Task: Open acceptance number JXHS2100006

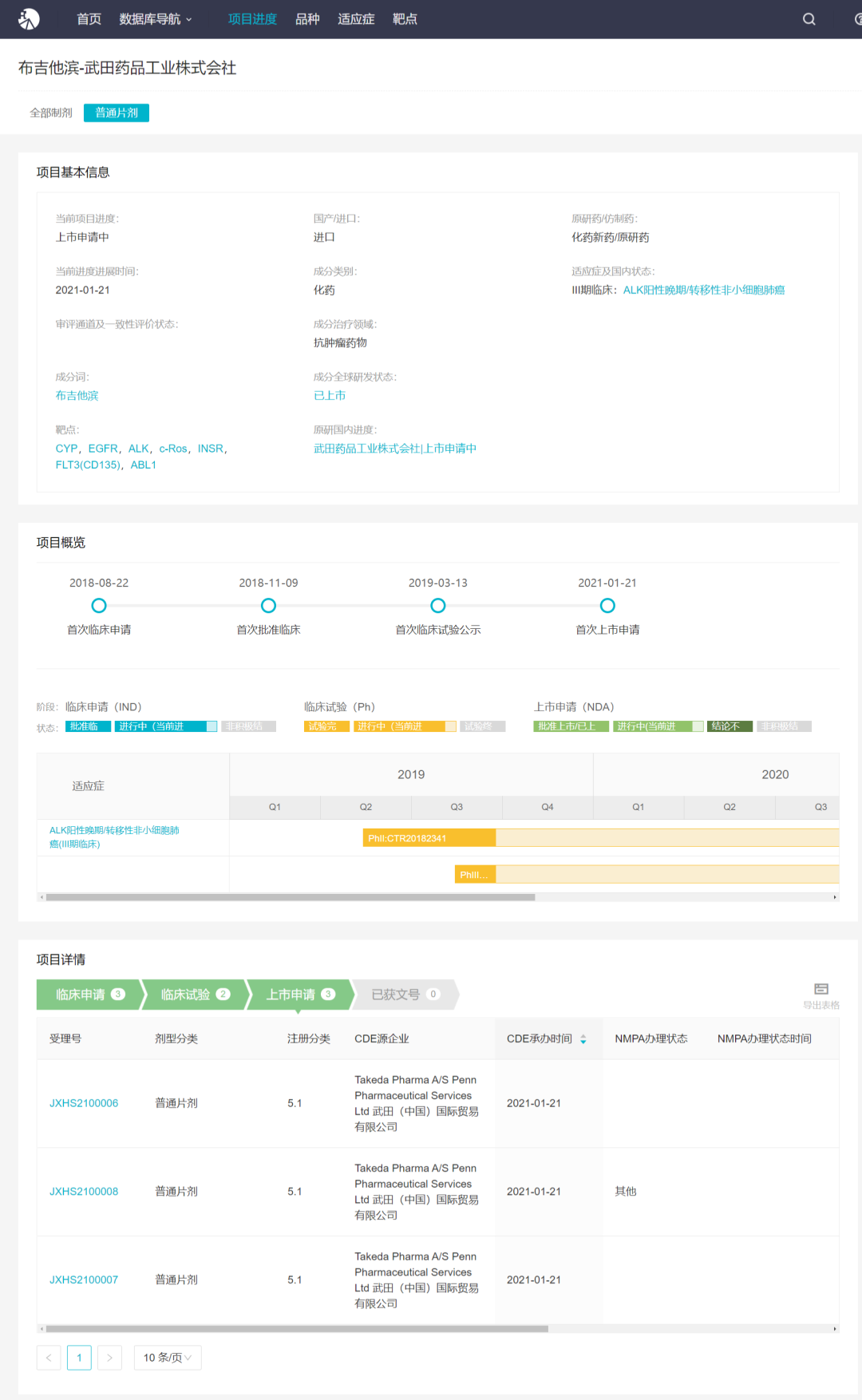Action: pos(84,1103)
